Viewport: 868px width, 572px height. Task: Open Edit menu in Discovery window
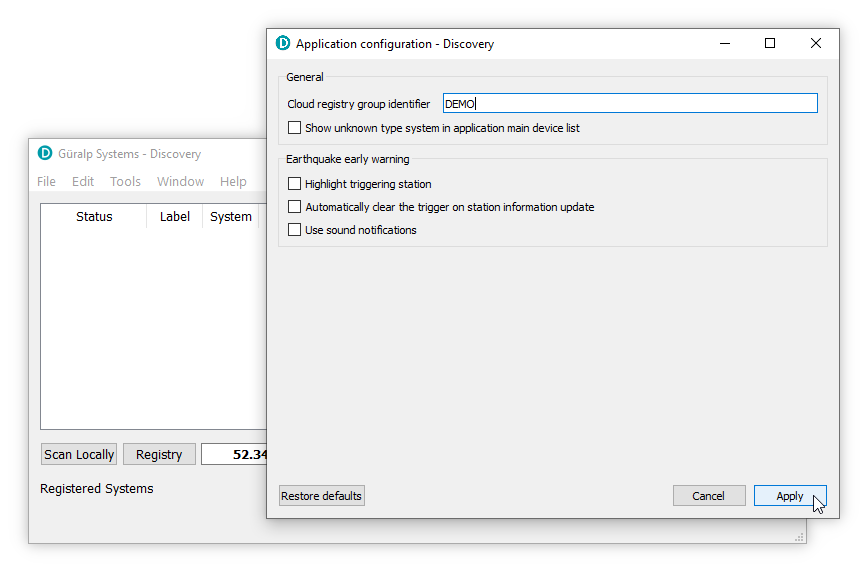[83, 182]
